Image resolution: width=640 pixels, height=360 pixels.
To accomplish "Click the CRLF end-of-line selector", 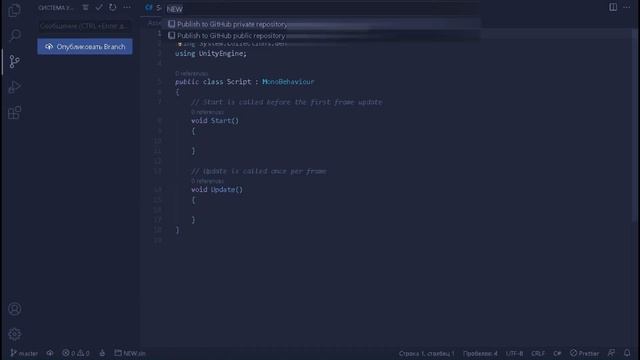I will [x=538, y=353].
